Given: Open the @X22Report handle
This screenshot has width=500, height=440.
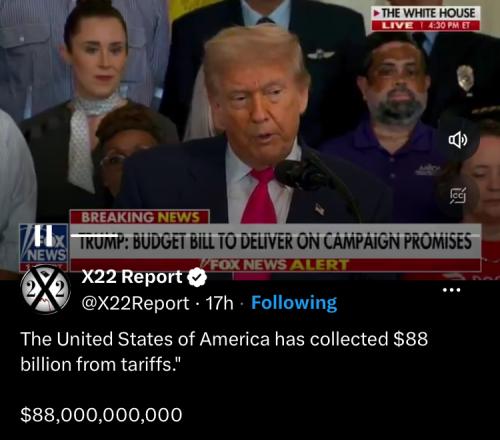Looking at the screenshot, I should click(135, 303).
